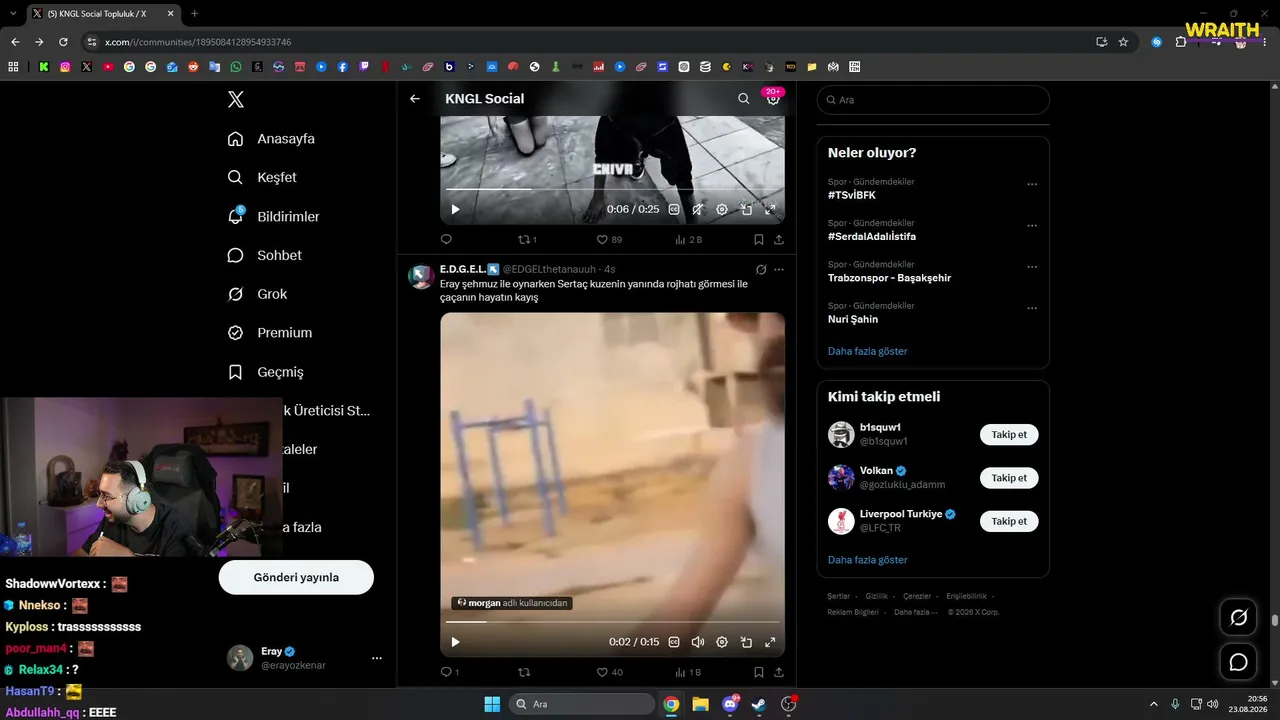Open more options on E.D.G.E.L. post
Image resolution: width=1280 pixels, height=720 pixels.
[x=779, y=270]
